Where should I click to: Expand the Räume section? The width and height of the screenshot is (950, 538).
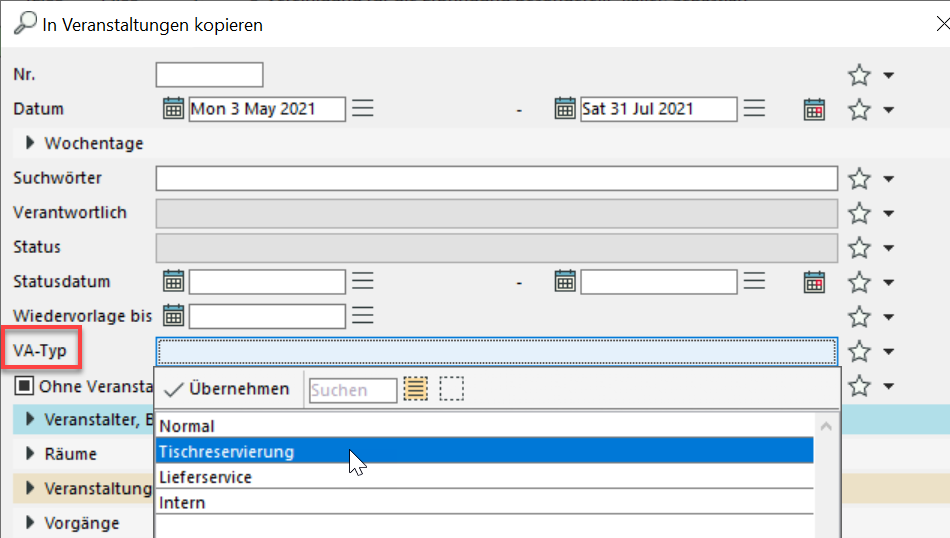pos(31,453)
